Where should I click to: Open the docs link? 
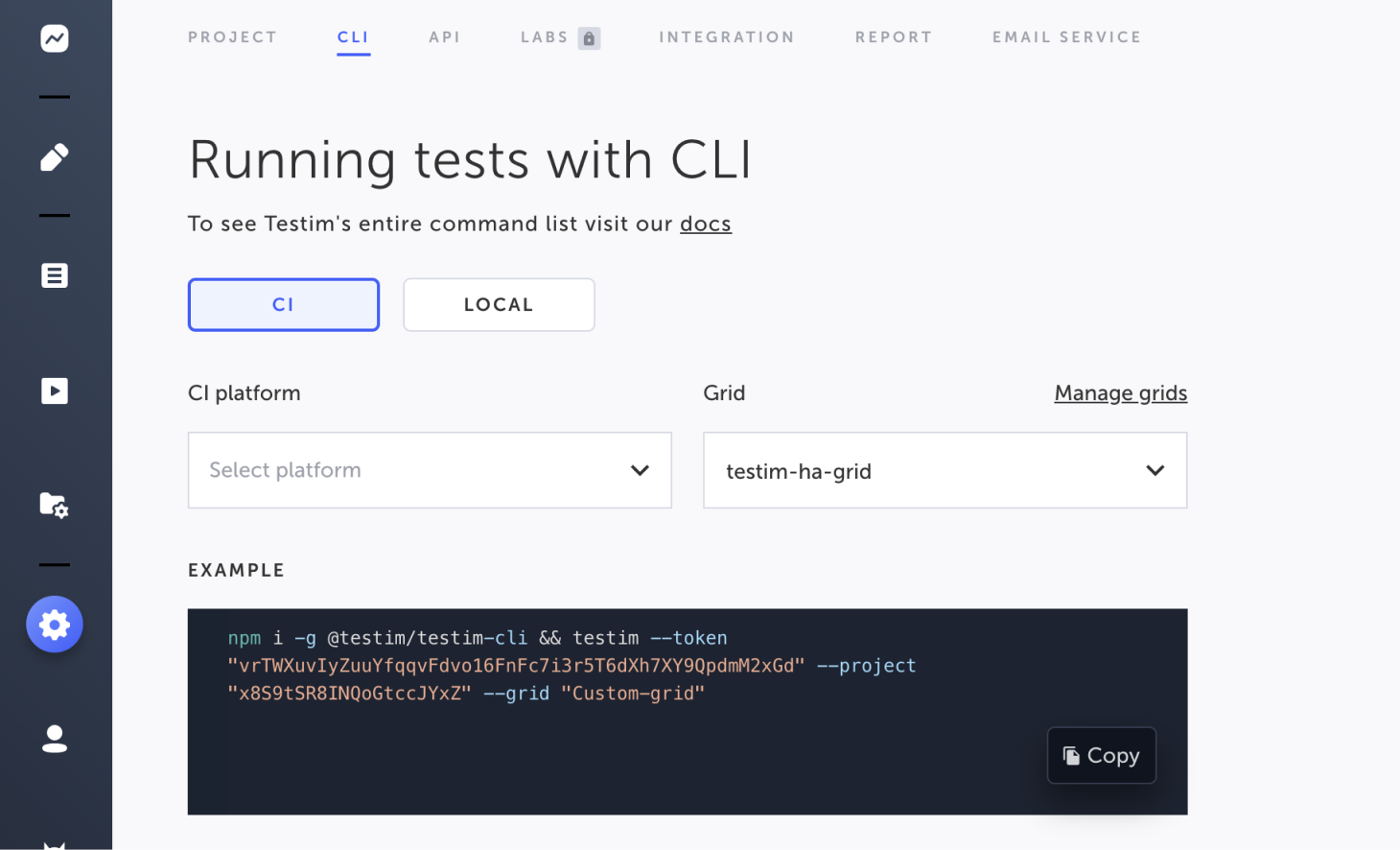pyautogui.click(x=705, y=224)
